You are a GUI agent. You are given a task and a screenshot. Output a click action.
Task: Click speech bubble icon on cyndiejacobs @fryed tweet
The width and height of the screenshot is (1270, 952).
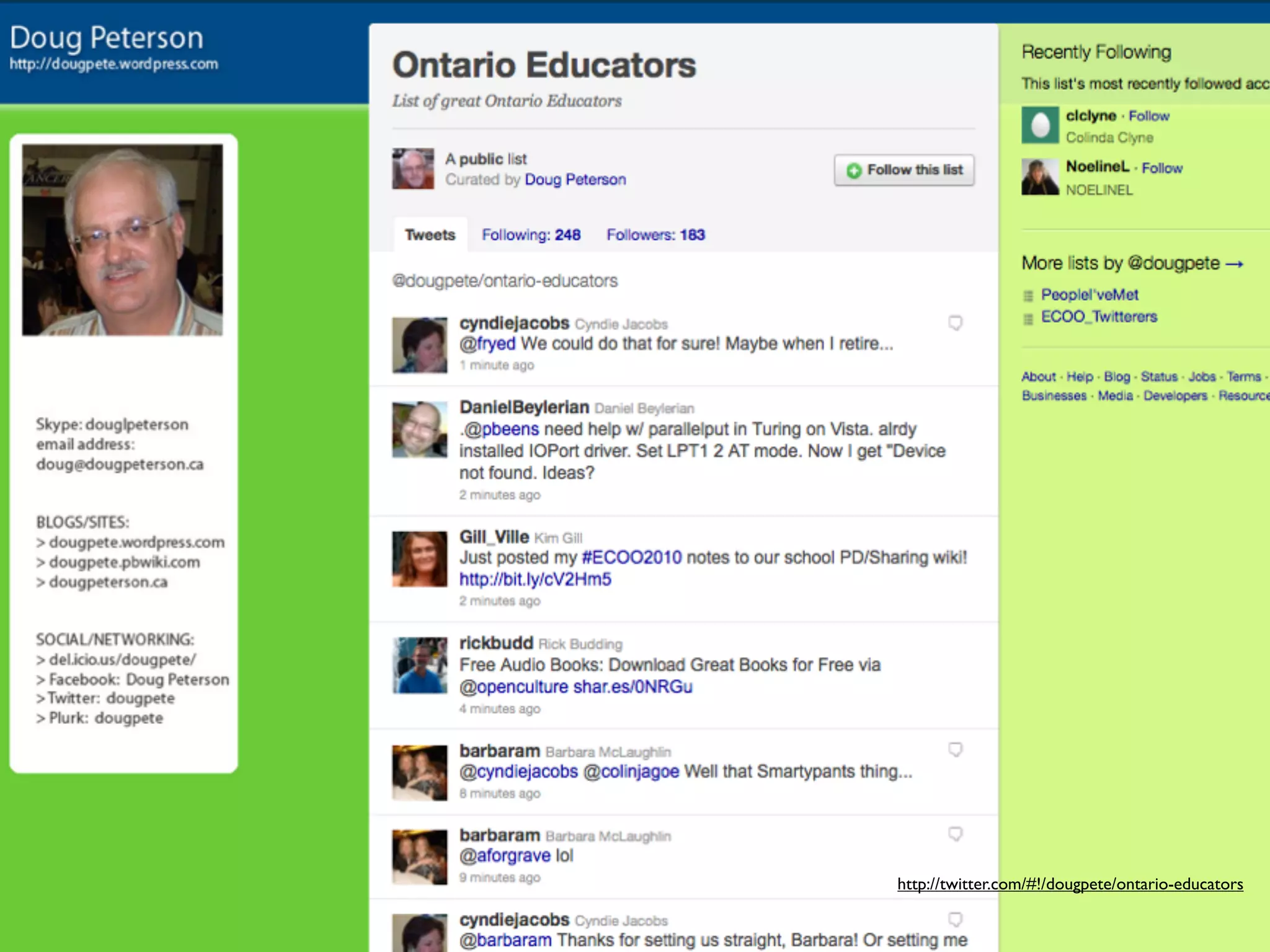pyautogui.click(x=956, y=323)
